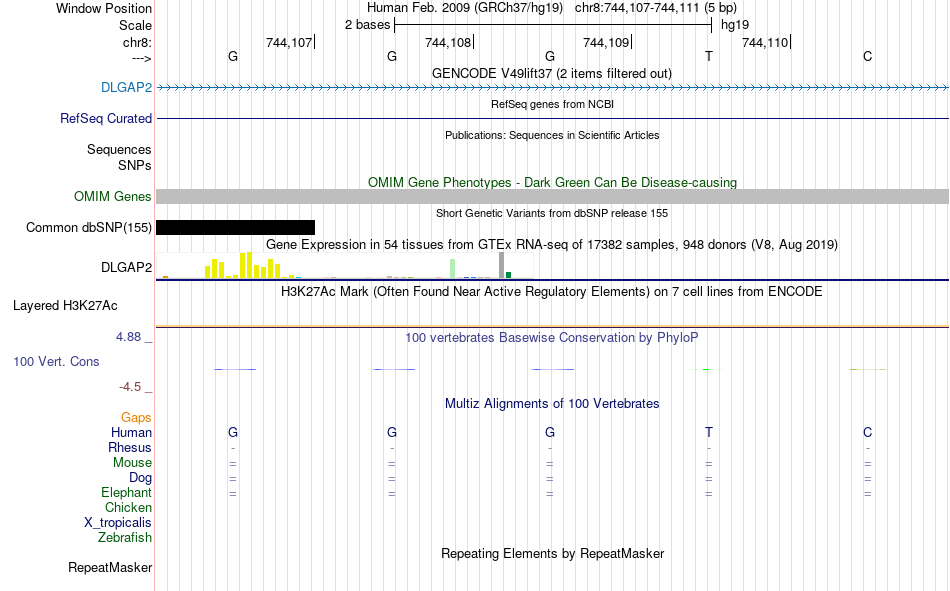Click the T base in the sequence row

pos(709,56)
